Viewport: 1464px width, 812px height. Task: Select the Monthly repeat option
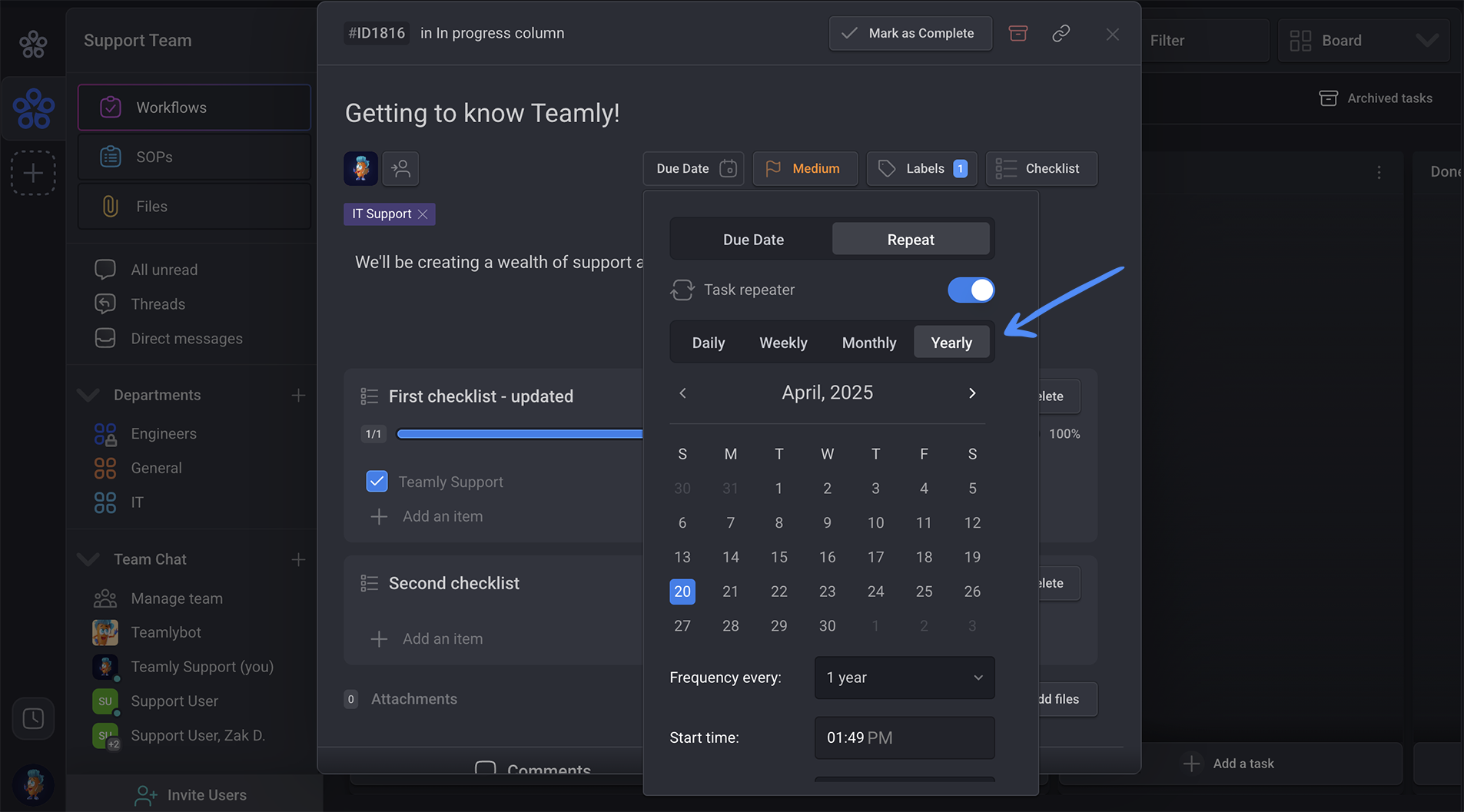pos(869,343)
